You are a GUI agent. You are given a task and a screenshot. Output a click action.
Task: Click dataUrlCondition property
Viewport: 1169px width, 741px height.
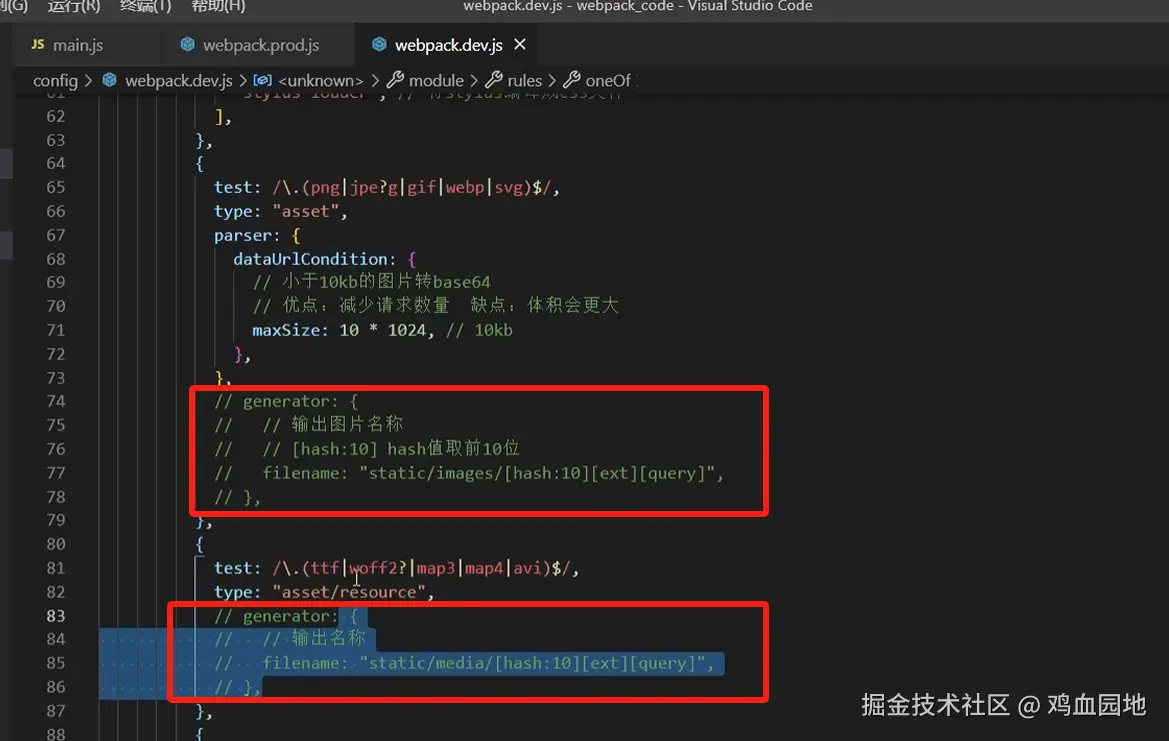pyautogui.click(x=309, y=259)
